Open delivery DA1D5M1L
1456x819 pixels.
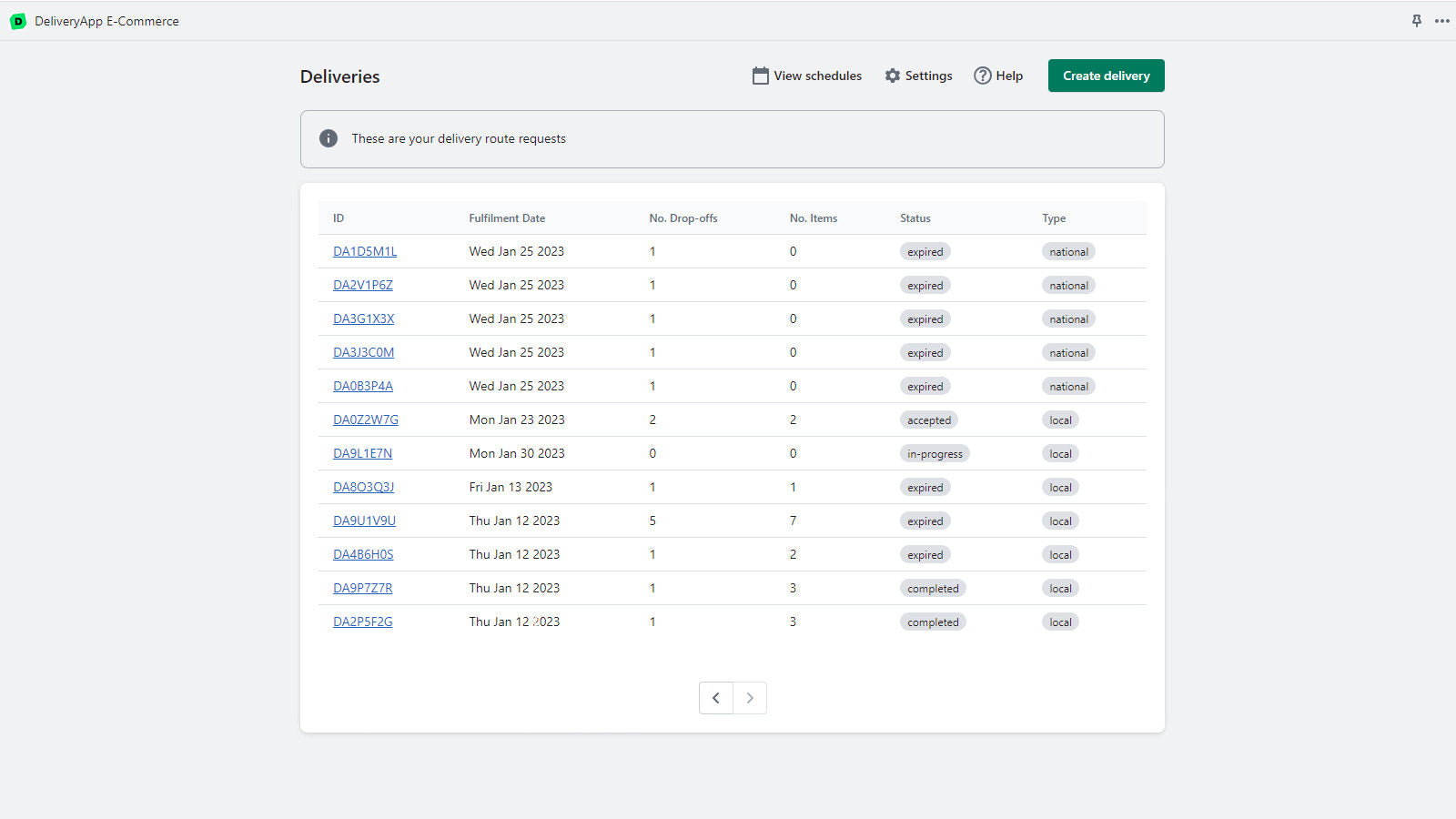tap(365, 251)
